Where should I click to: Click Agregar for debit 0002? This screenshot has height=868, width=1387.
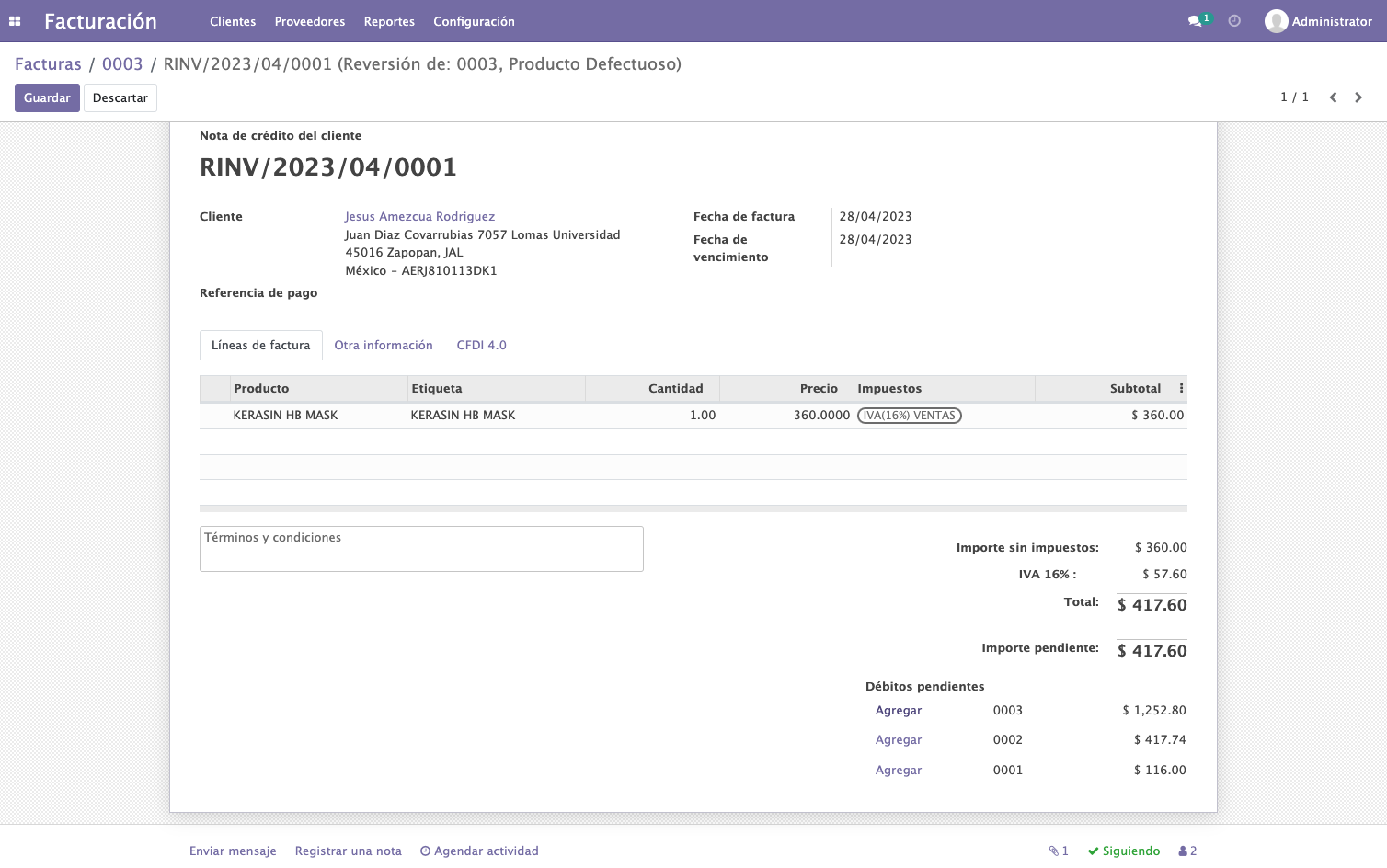(899, 740)
